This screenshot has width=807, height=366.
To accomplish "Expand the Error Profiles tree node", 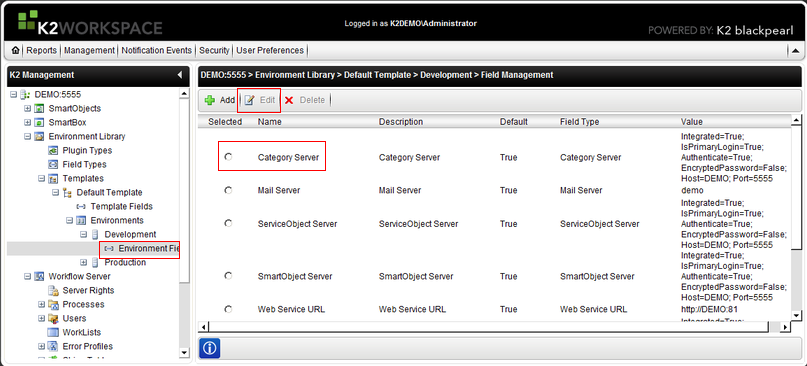I will 41,346.
